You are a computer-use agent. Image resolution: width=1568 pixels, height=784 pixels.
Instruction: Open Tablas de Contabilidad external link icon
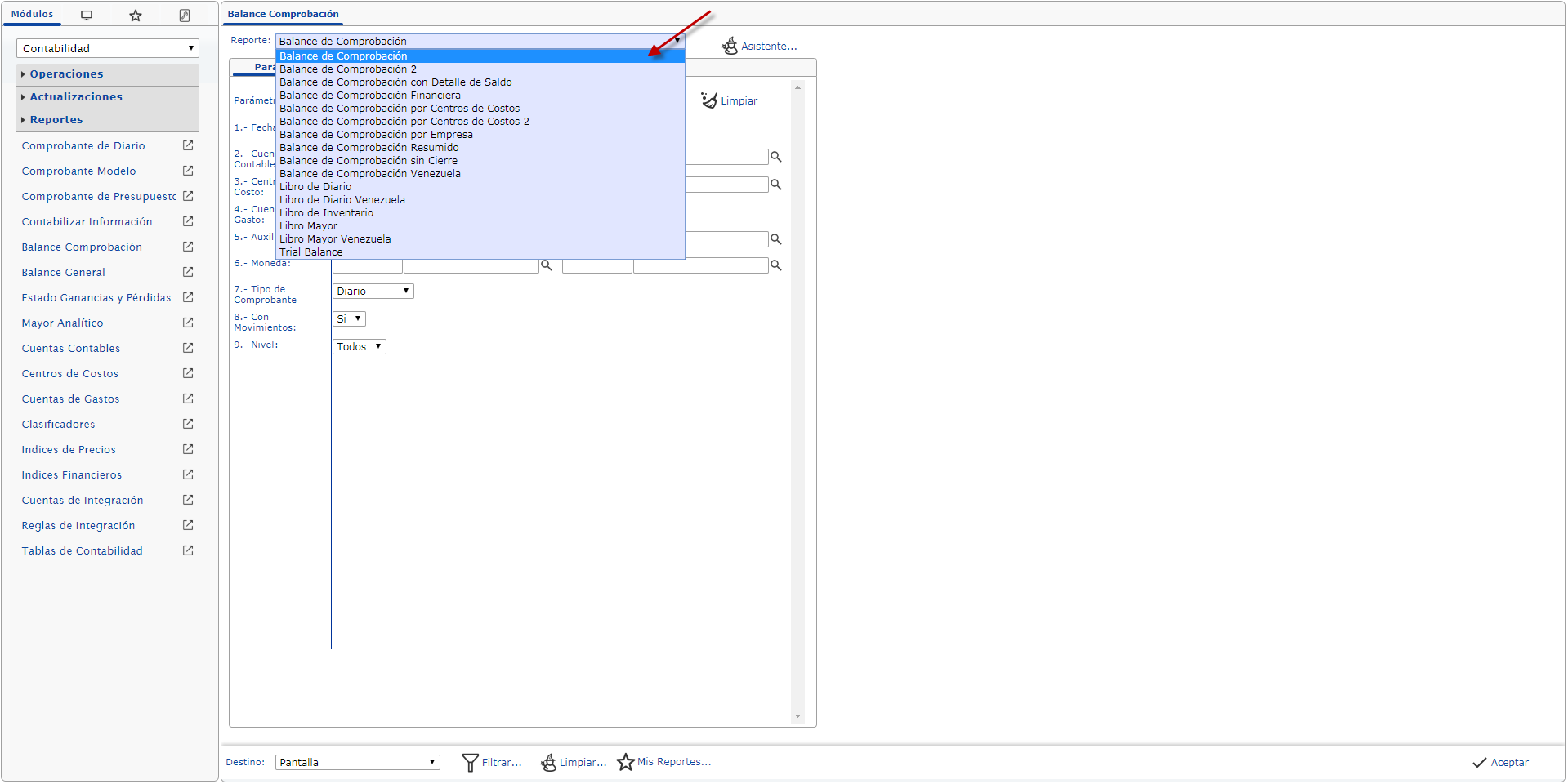[188, 550]
